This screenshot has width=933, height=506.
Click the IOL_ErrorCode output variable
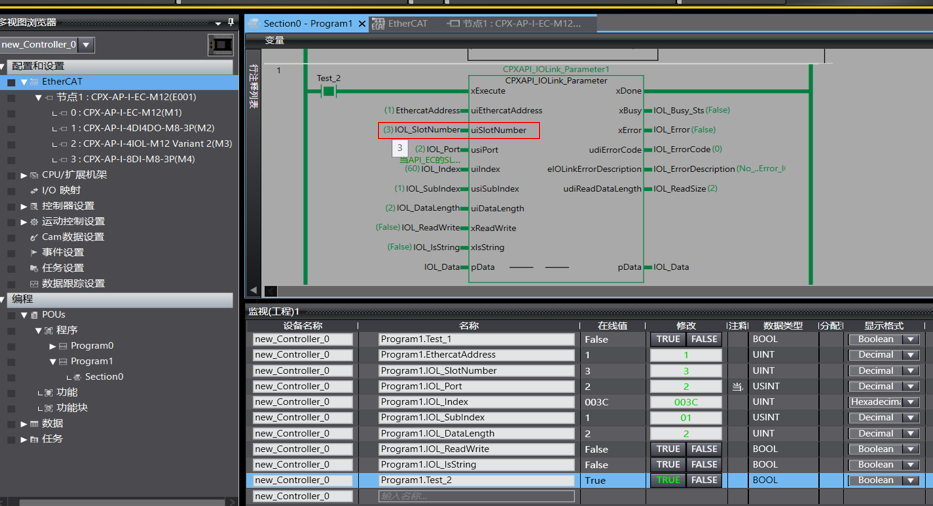pyautogui.click(x=681, y=149)
